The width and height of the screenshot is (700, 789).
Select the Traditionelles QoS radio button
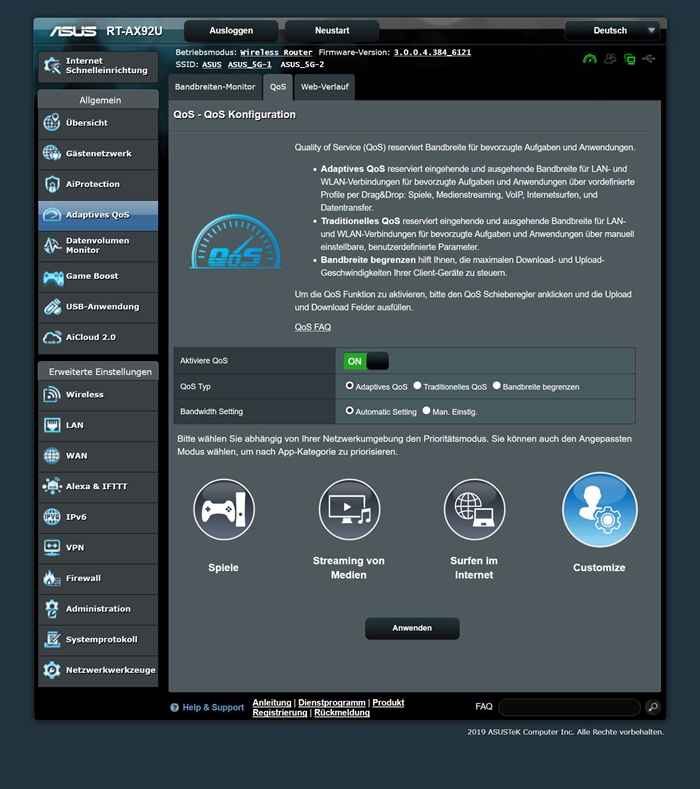pyautogui.click(x=417, y=385)
